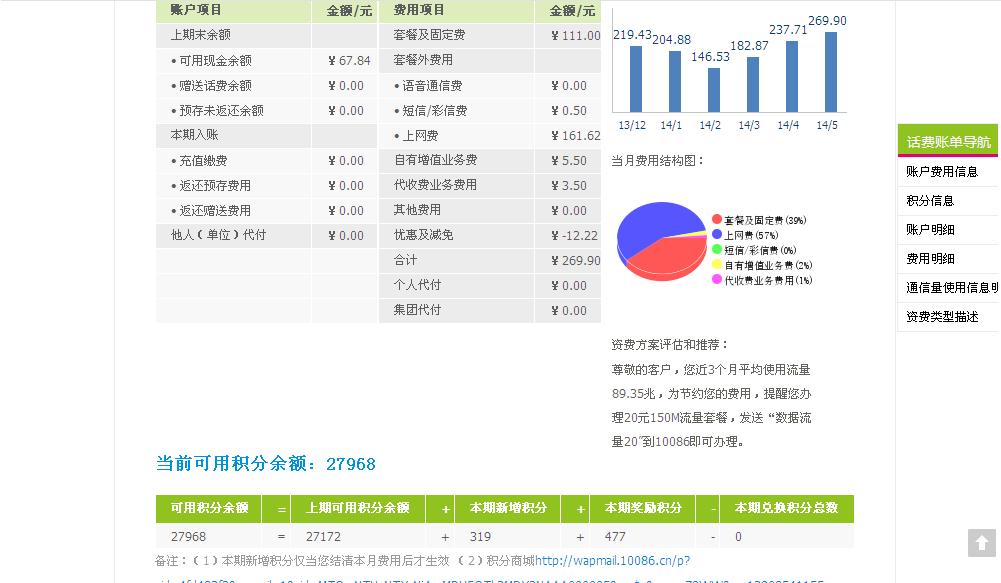This screenshot has width=1001, height=583.
Task: Click the back-to-top arrow icon
Action: (982, 543)
